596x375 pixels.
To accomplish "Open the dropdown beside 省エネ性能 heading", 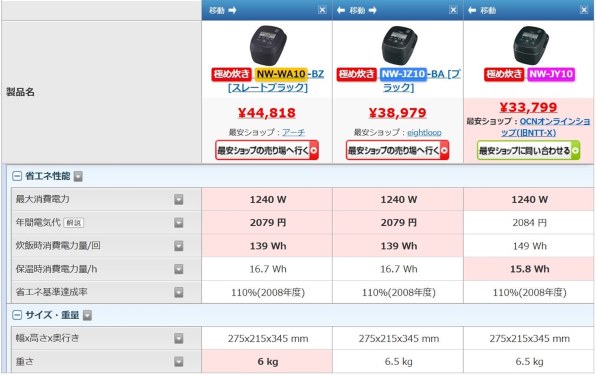I will pyautogui.click(x=78, y=176).
